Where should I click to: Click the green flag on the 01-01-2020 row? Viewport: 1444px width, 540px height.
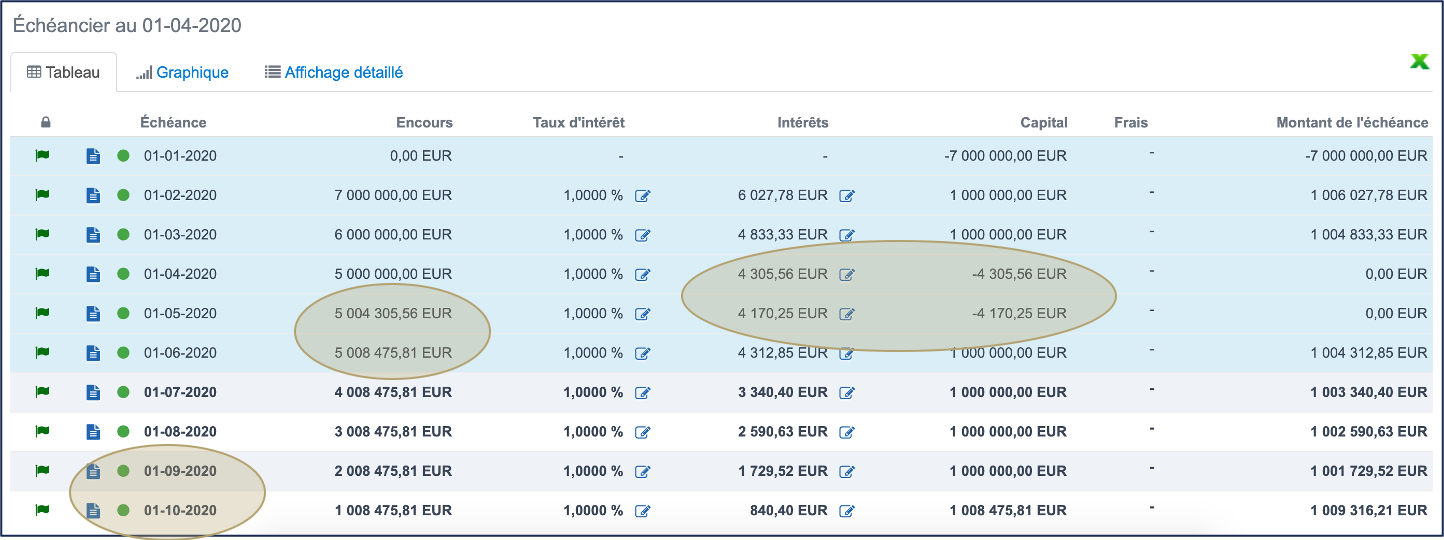coord(42,156)
